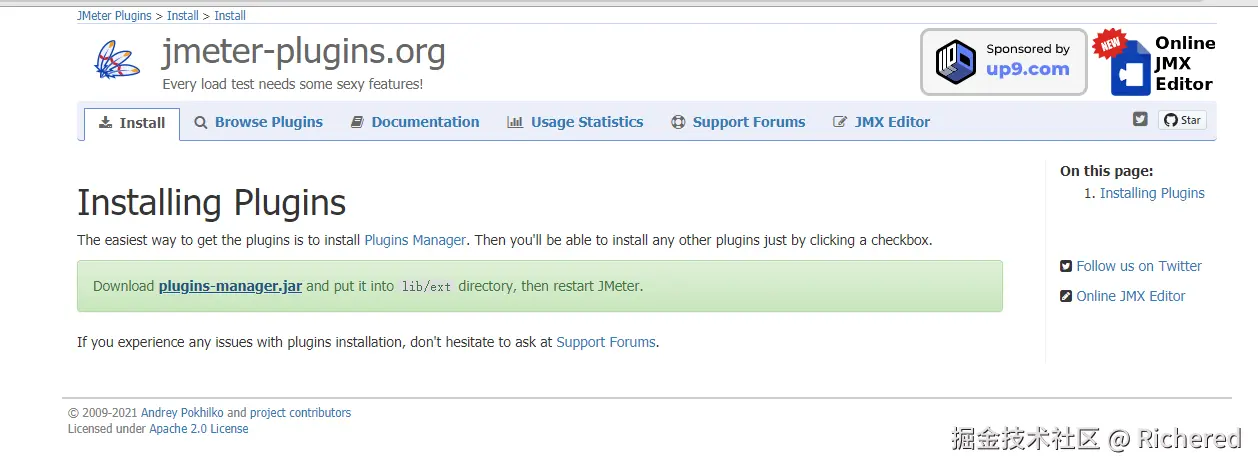
Task: Click the magnifier icon on Browse Plugins
Action: tap(201, 122)
